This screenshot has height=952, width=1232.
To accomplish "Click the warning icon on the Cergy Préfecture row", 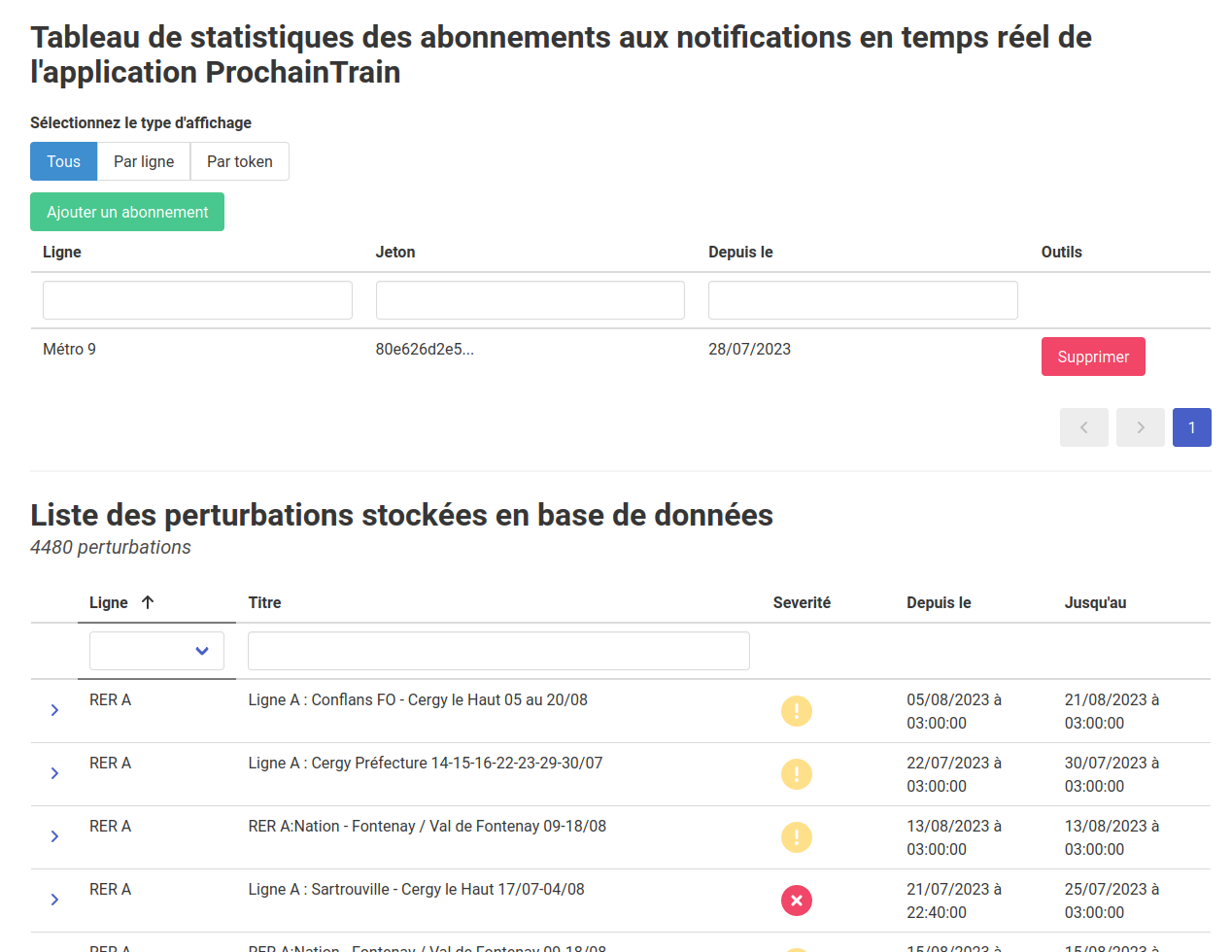I will click(x=797, y=774).
